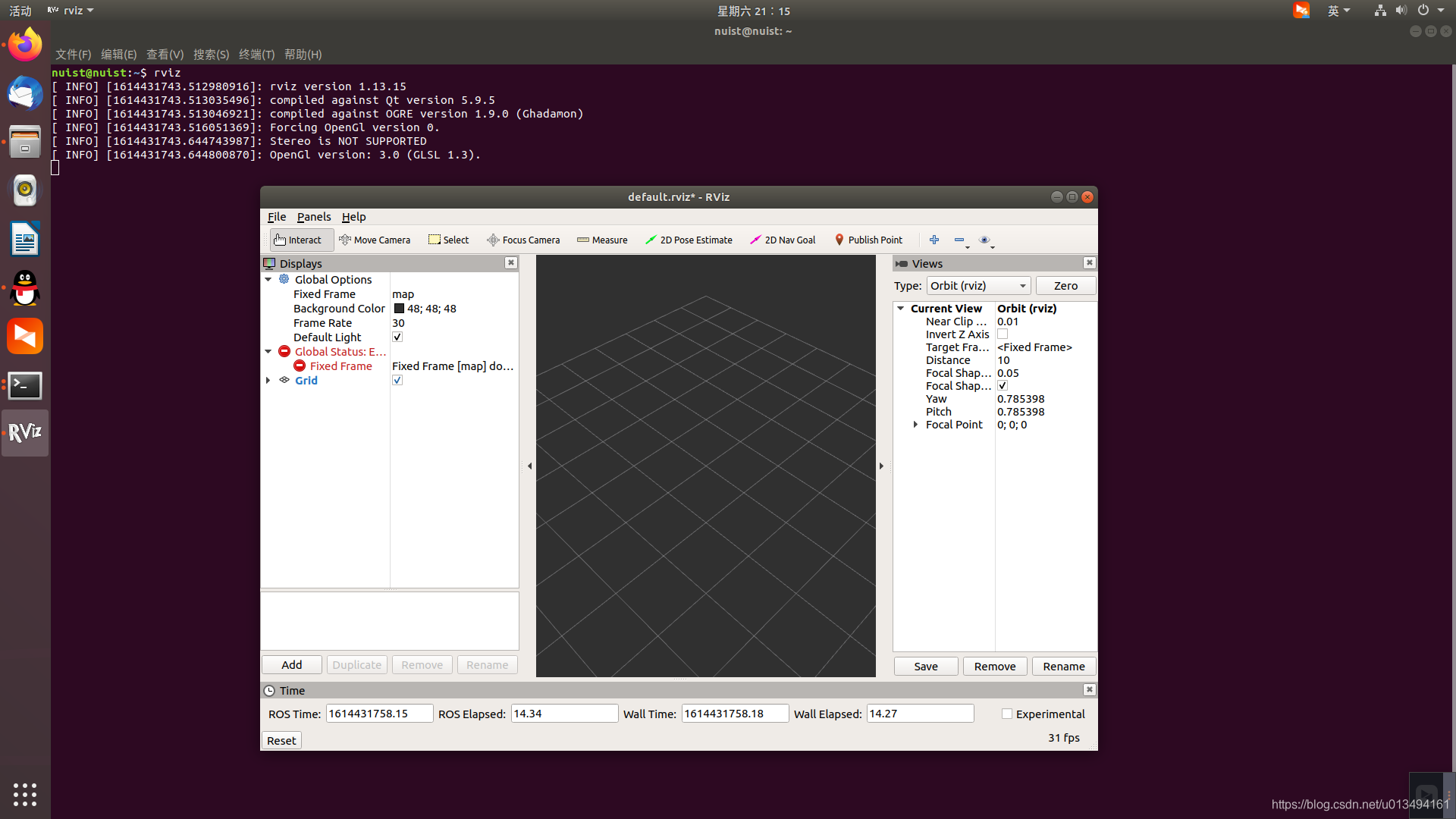Select the 2D Nav Goal tool
This screenshot has height=819, width=1456.
click(x=784, y=239)
